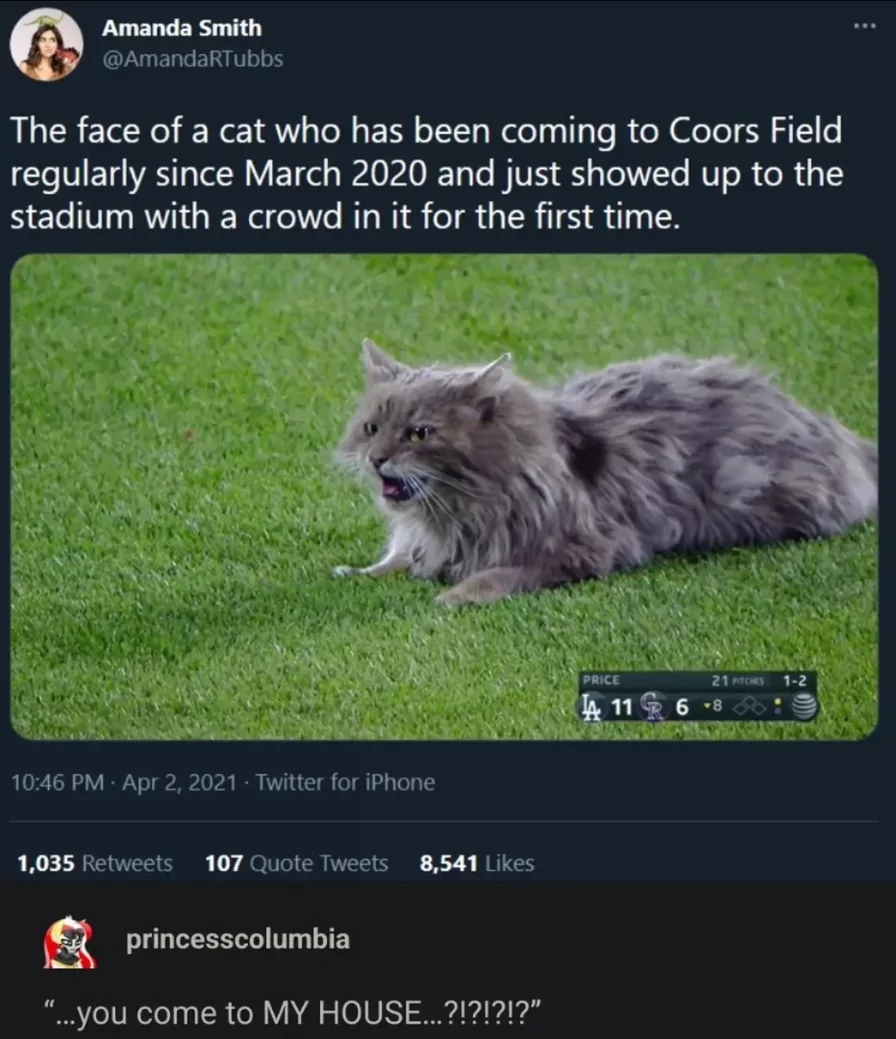Open princesscolumbia's blog username
The width and height of the screenshot is (896, 1039).
(238, 940)
